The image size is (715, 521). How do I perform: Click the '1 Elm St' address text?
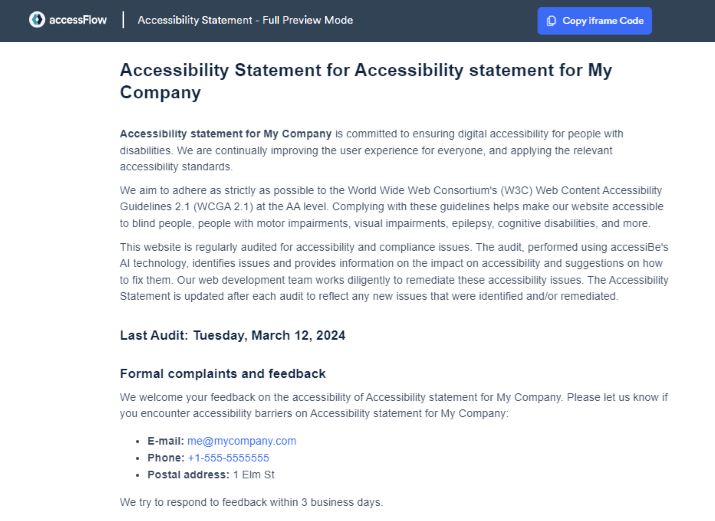tap(254, 475)
